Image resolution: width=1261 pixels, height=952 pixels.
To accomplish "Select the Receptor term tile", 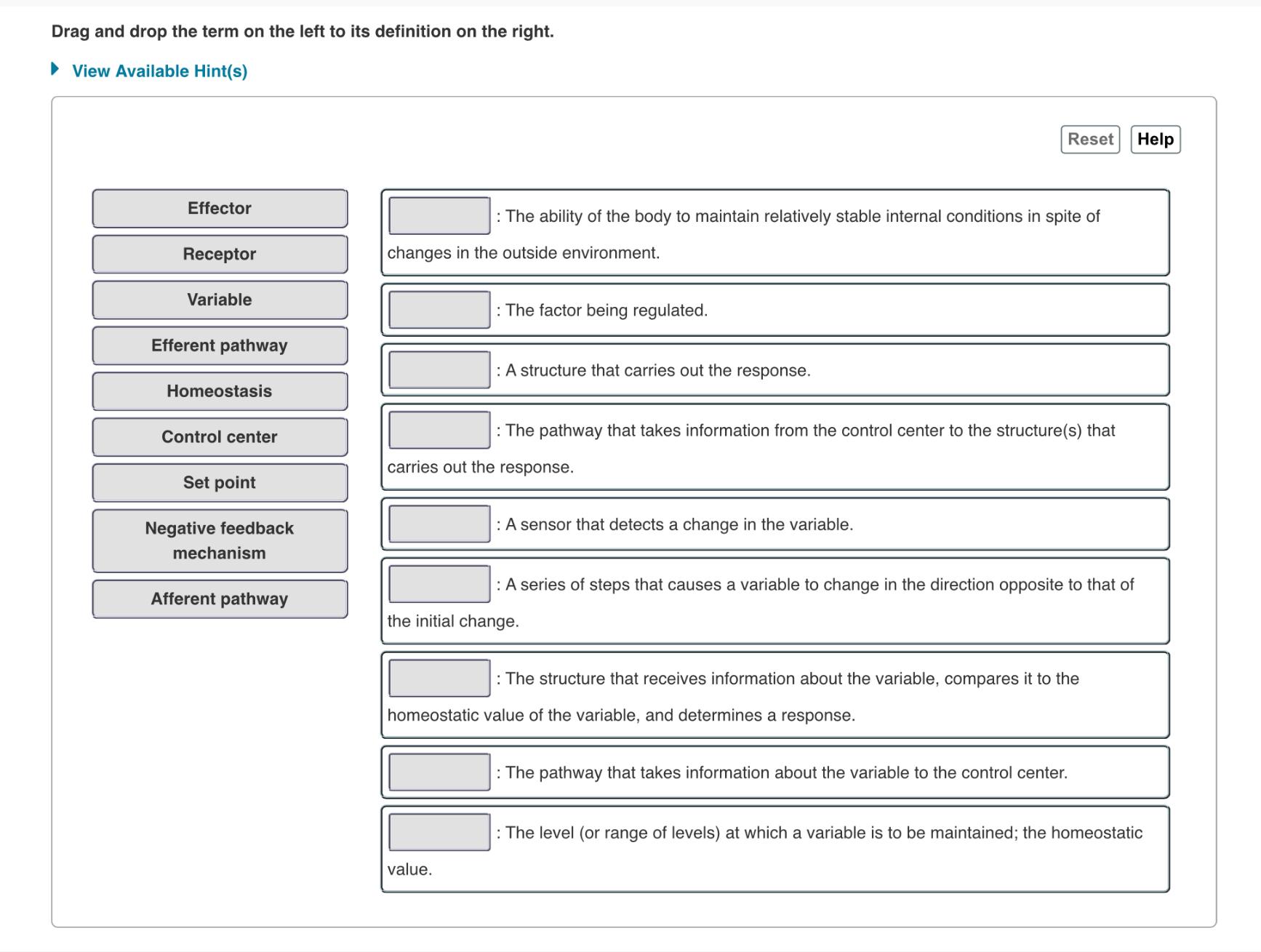I will (220, 255).
